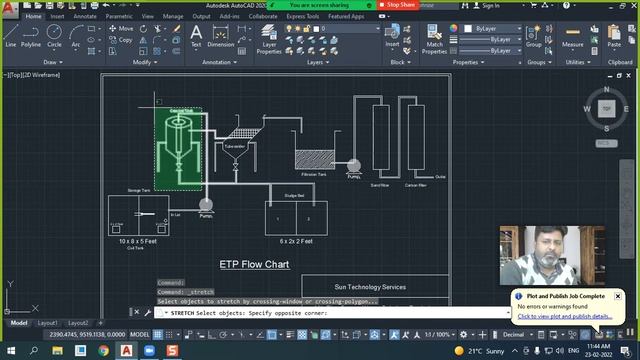Select the Rotate tool
The height and width of the screenshot is (360, 640).
coord(143,29)
